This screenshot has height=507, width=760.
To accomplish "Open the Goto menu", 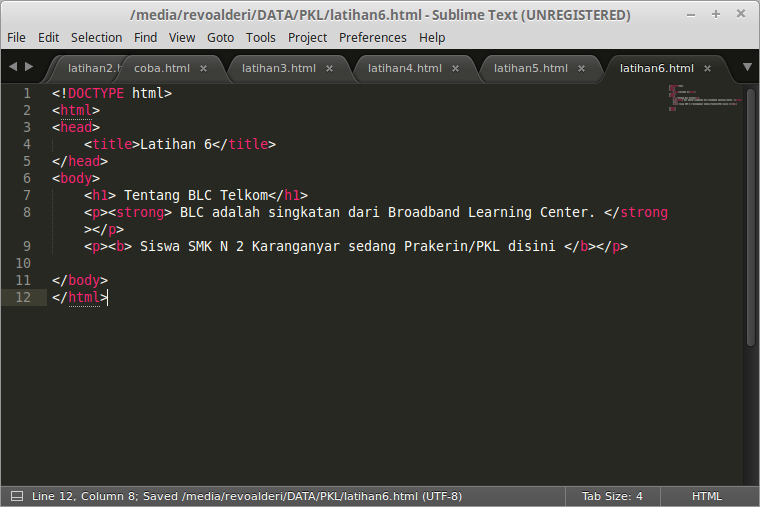I will [x=221, y=37].
